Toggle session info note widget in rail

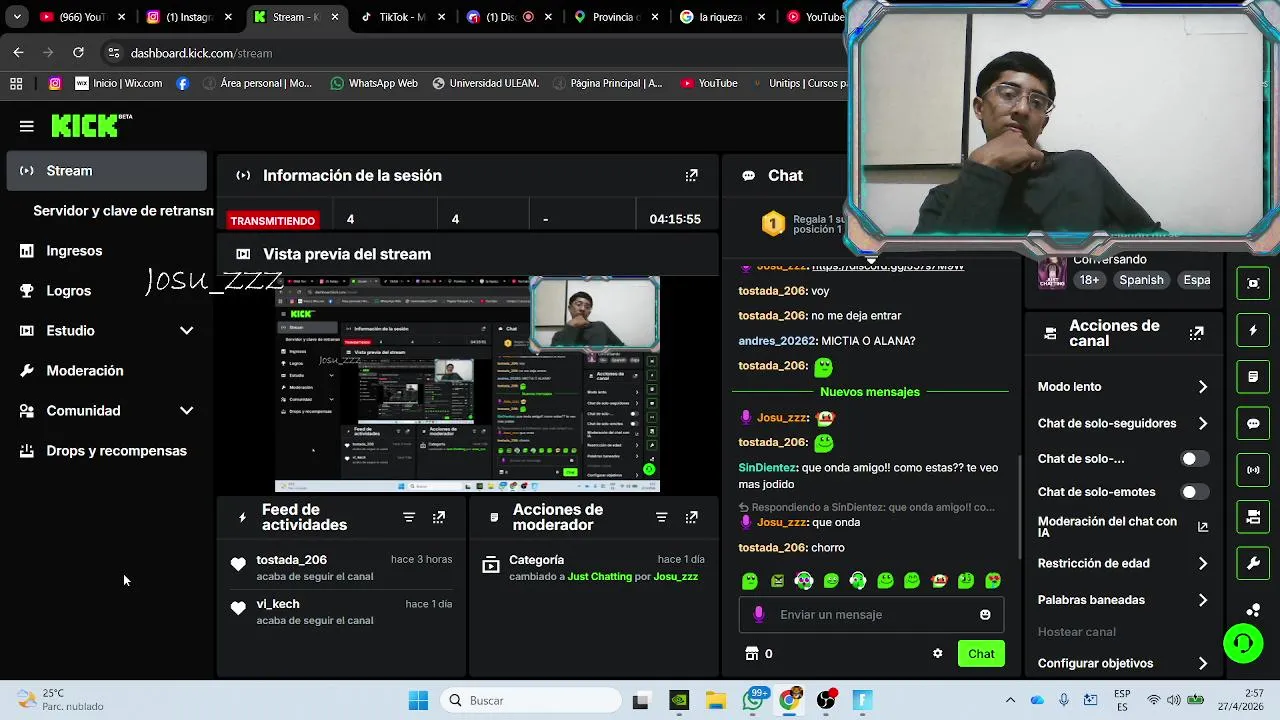tap(1253, 377)
